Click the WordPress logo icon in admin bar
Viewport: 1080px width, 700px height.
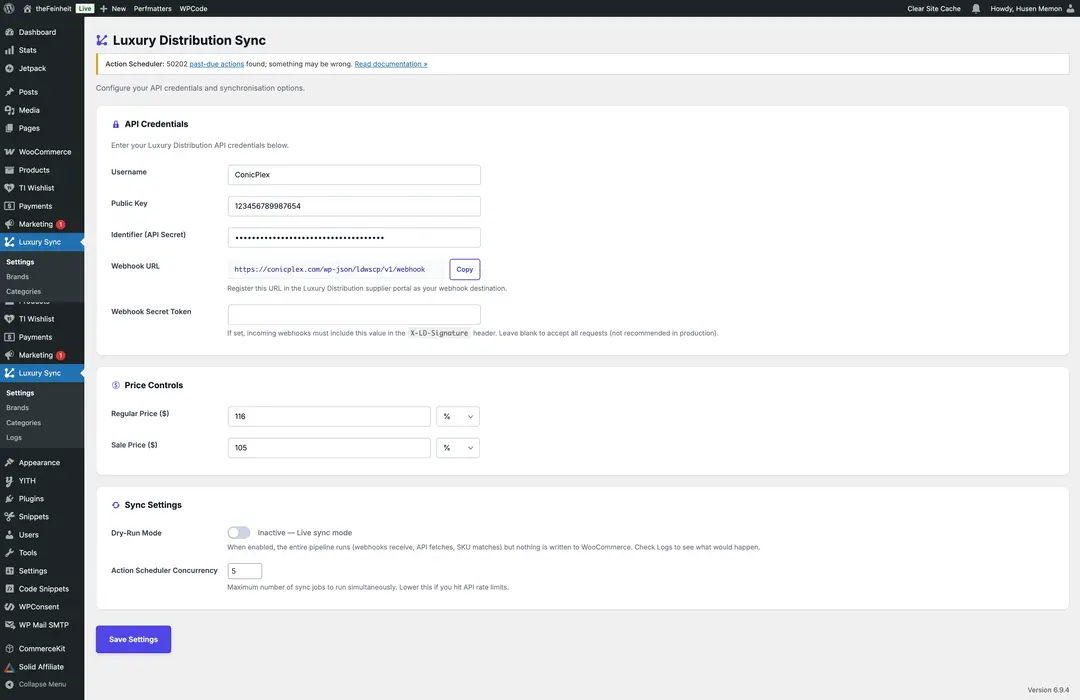(9, 8)
